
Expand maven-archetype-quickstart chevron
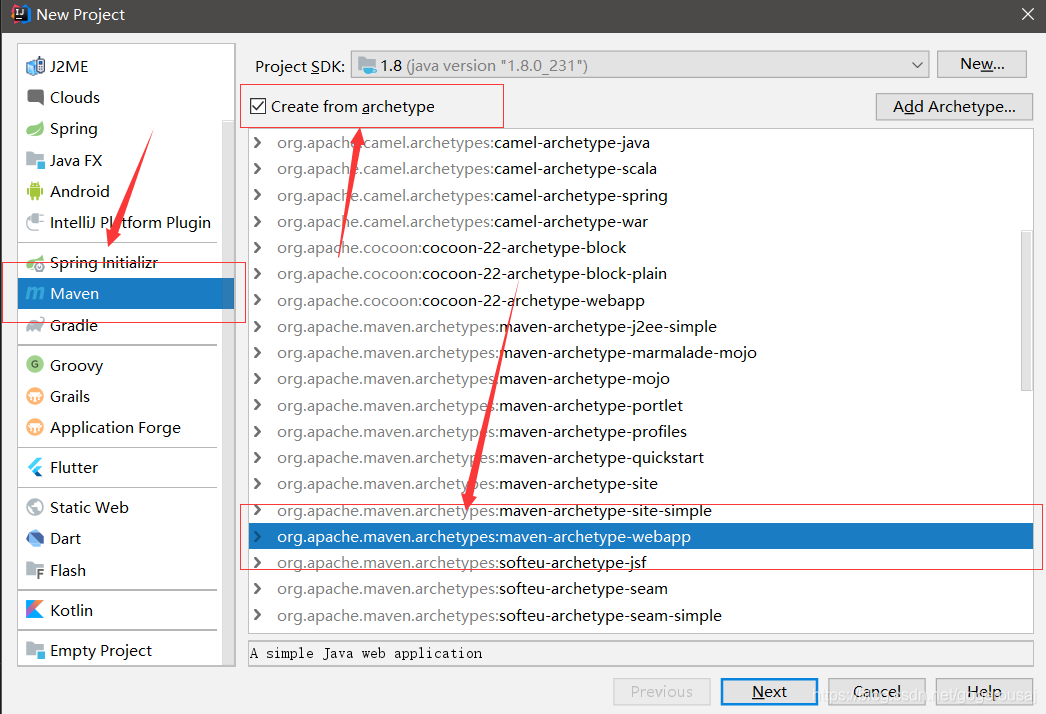[257, 458]
